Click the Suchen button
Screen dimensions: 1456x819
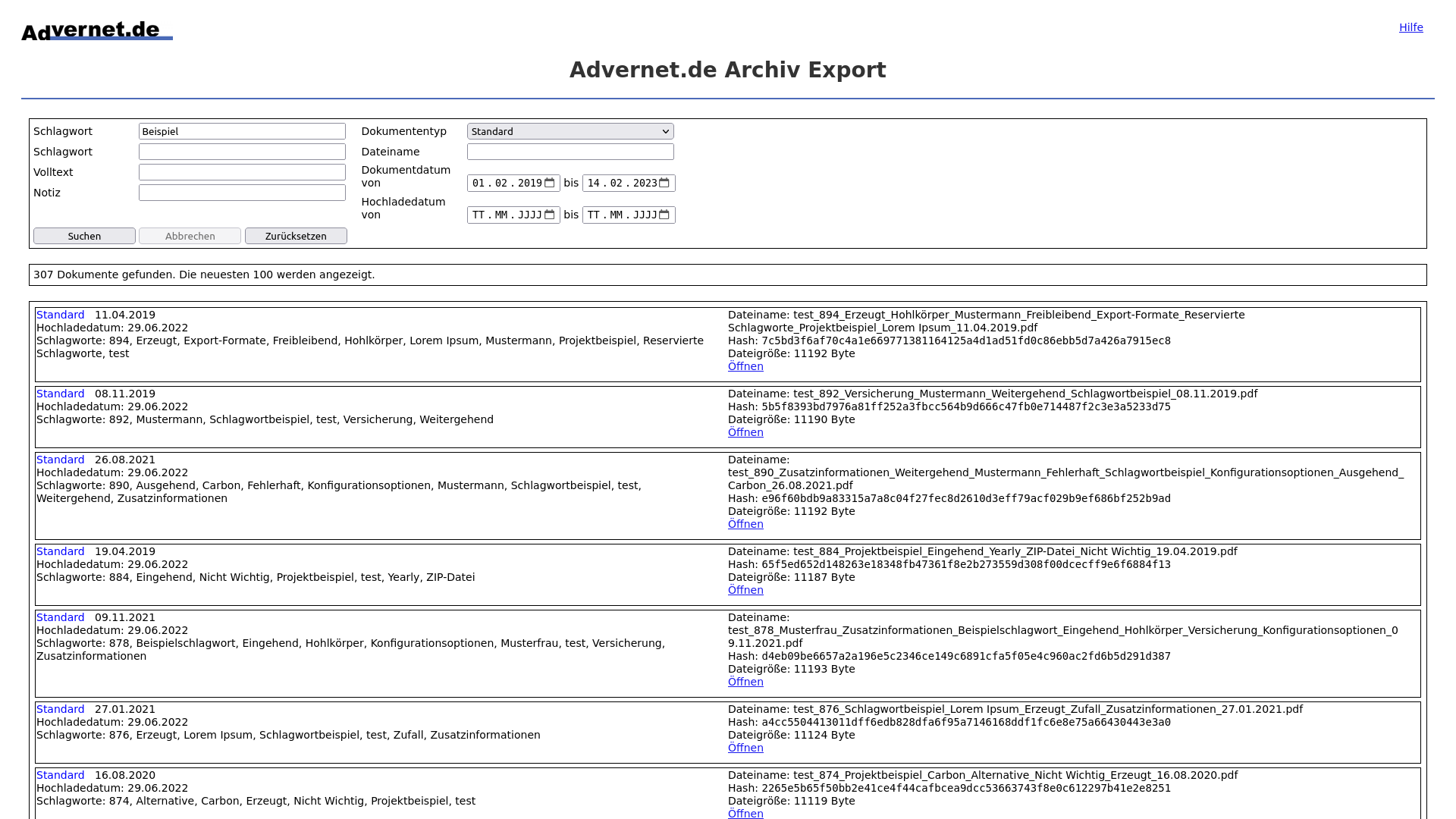(84, 236)
